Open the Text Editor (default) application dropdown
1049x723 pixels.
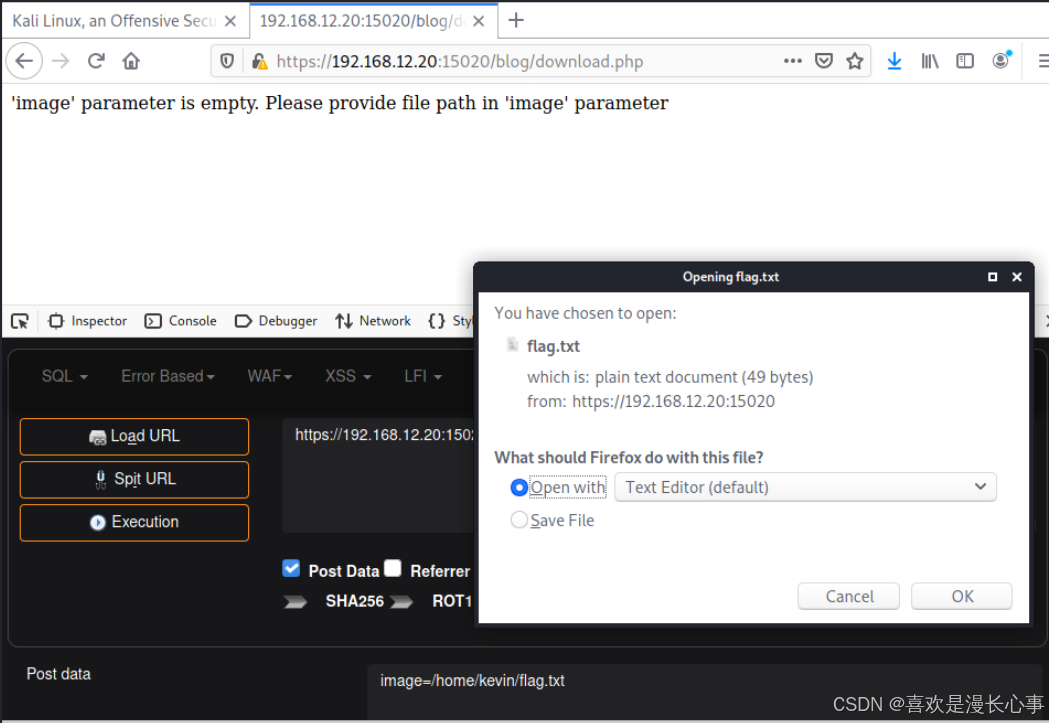point(805,487)
